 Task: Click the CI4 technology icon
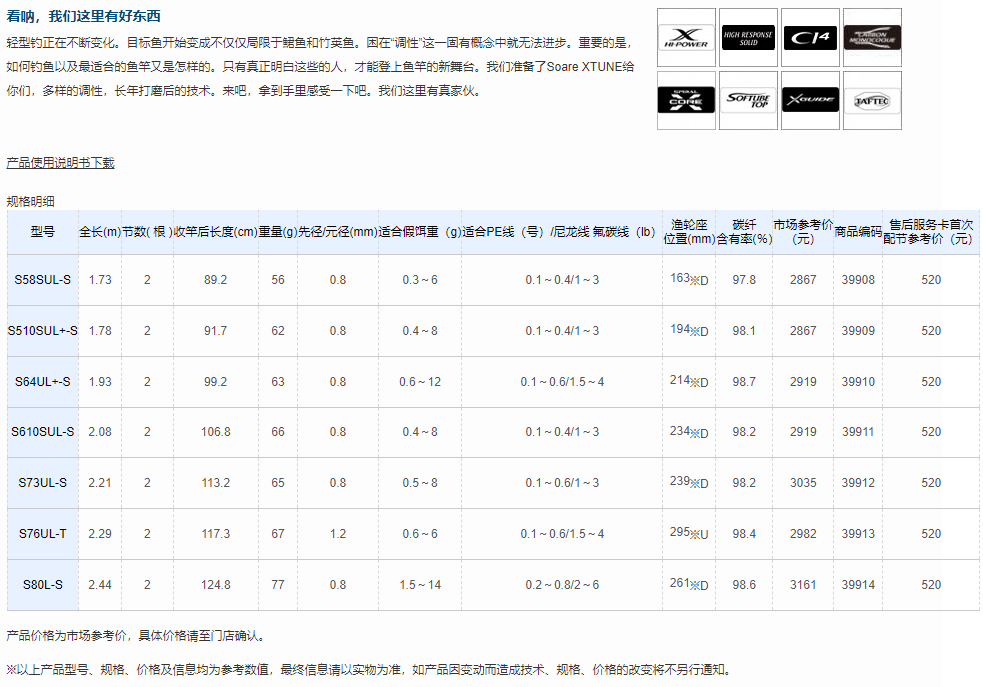tap(810, 38)
